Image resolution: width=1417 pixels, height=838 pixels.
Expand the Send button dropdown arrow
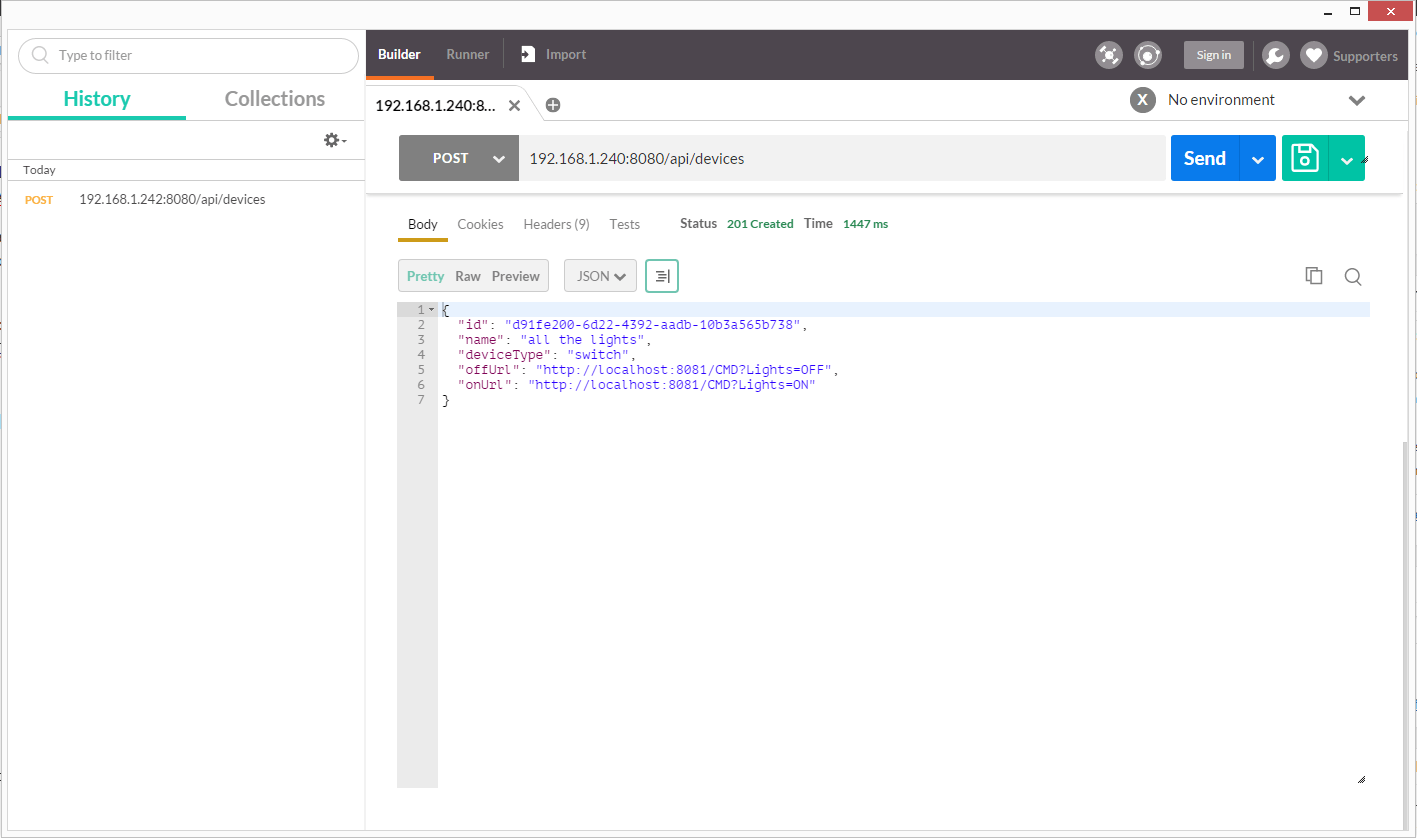click(x=1258, y=158)
